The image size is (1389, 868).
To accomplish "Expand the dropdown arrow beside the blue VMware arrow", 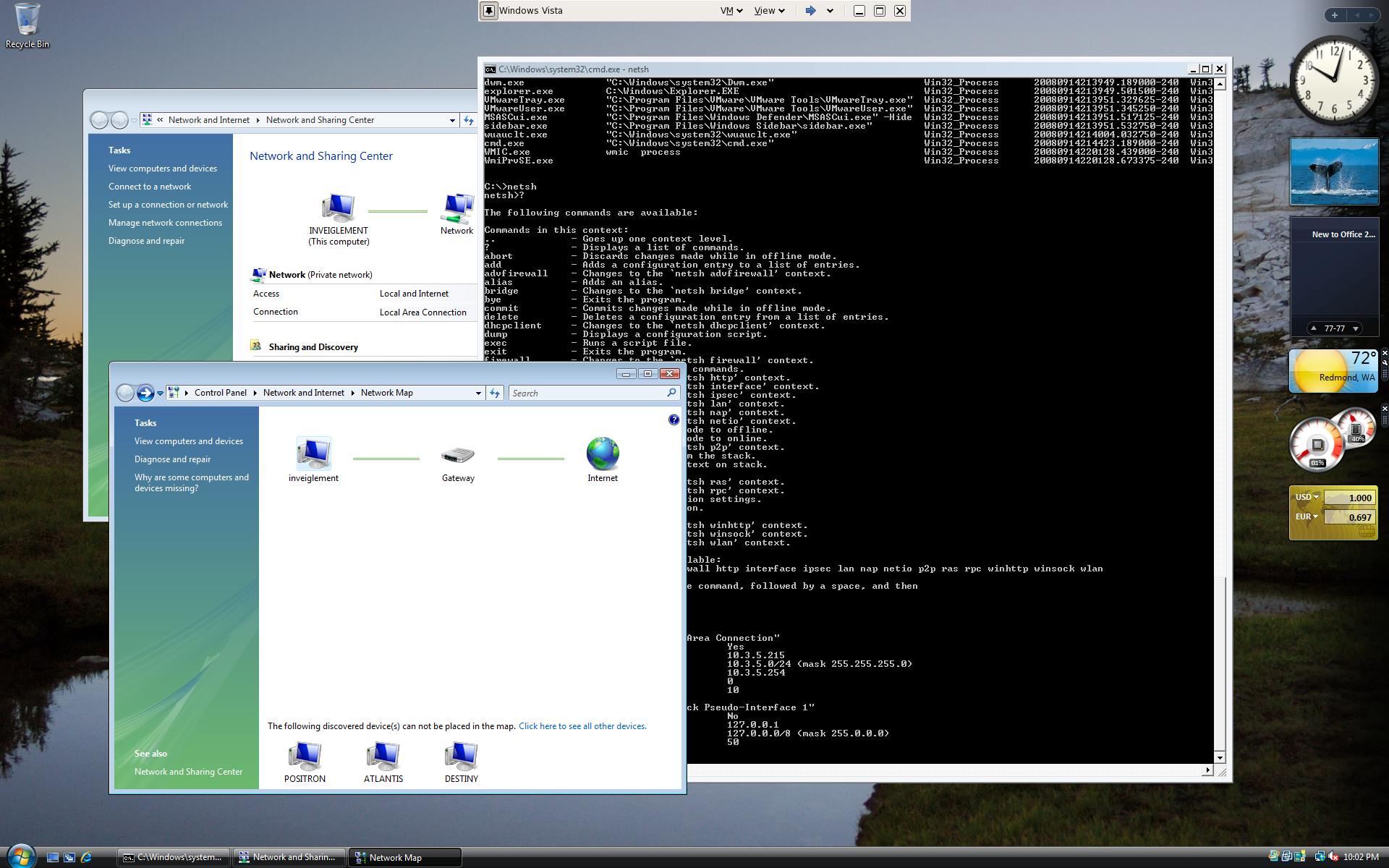I will [x=830, y=11].
